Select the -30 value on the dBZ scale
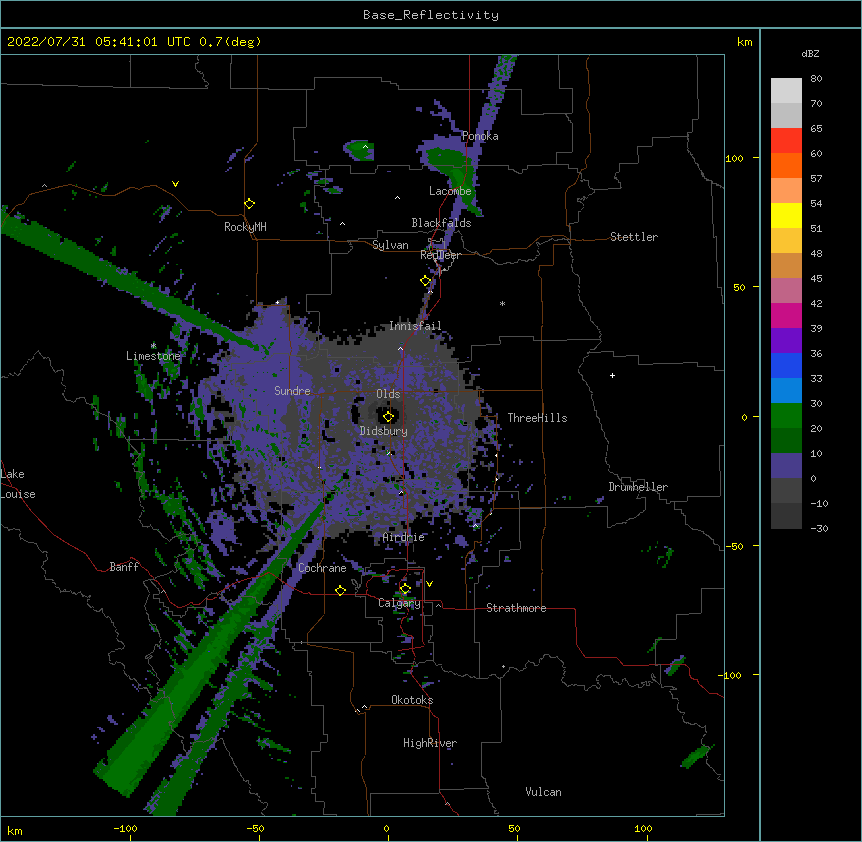Viewport: 862px width, 842px height. (x=819, y=529)
